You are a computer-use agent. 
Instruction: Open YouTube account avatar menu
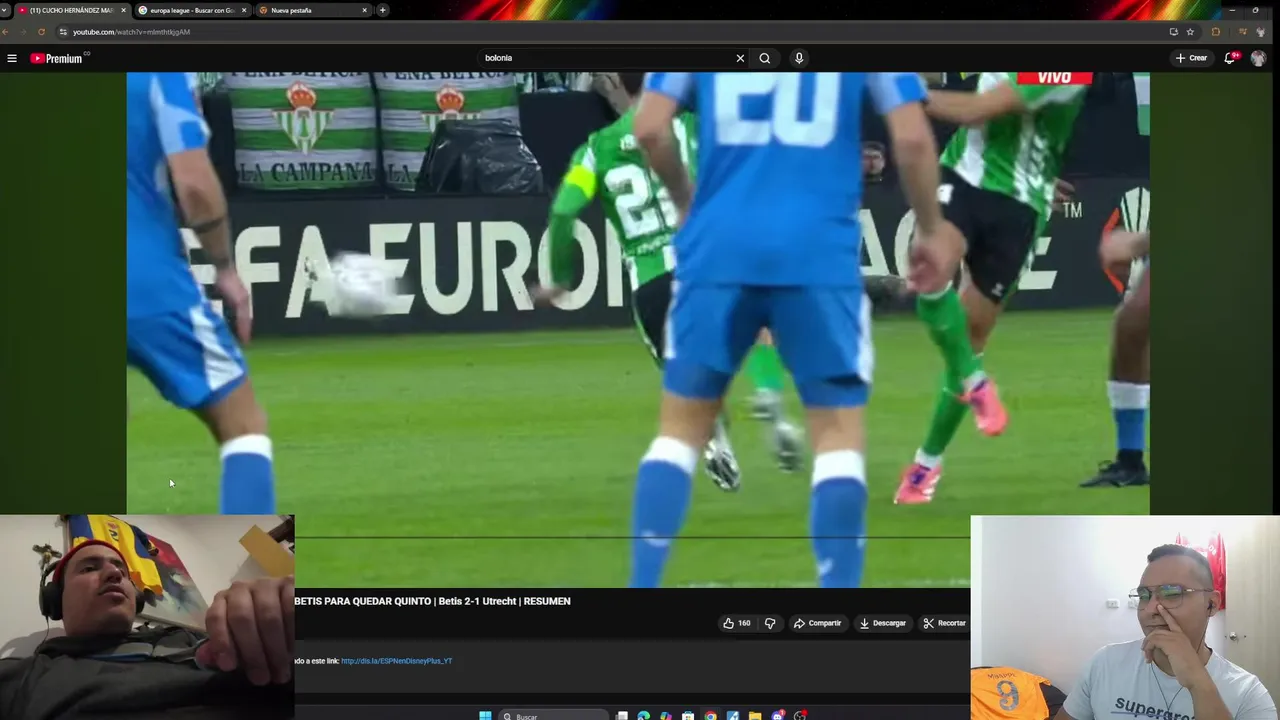(x=1258, y=58)
